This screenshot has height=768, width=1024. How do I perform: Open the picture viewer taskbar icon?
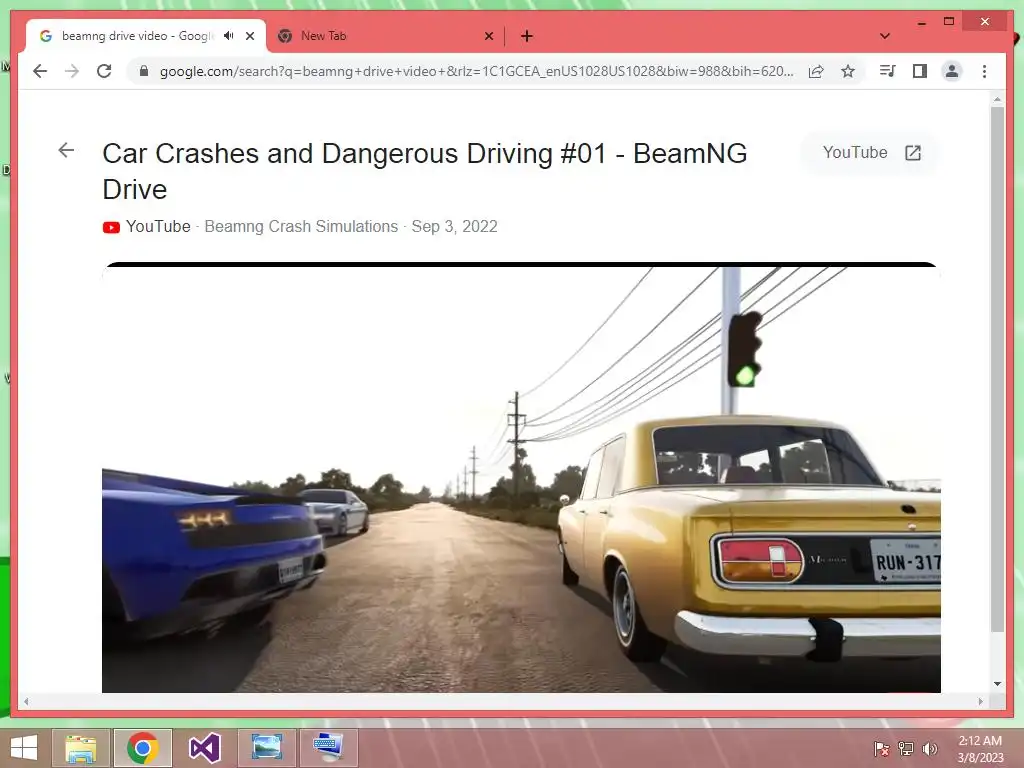pyautogui.click(x=266, y=748)
